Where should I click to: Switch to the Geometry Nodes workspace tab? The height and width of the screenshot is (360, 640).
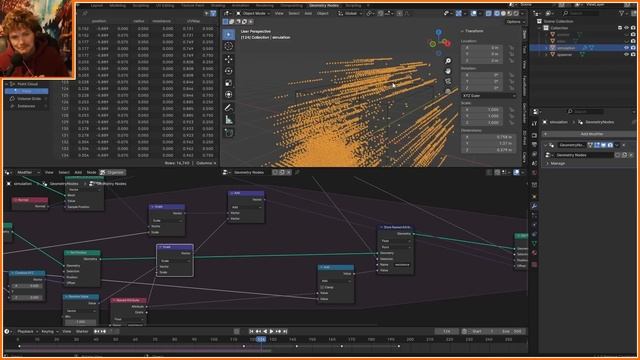click(x=324, y=6)
